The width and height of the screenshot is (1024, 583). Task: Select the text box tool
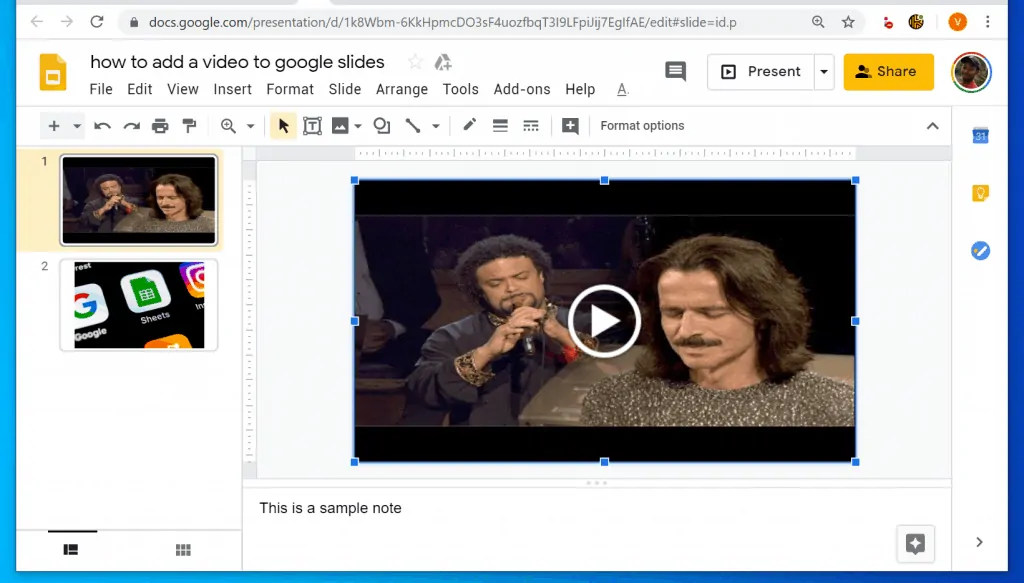(x=312, y=126)
